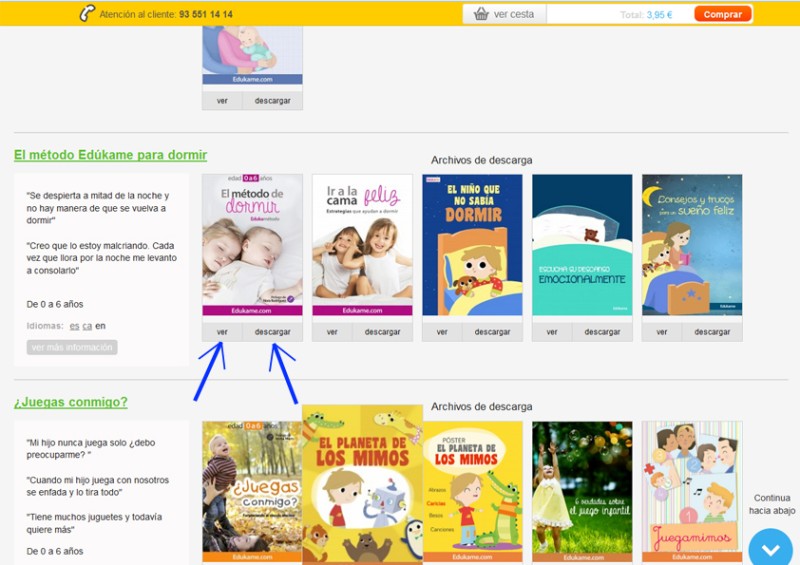The width and height of the screenshot is (800, 565).
Task: Click 'ver' under El método de dormir cover
Action: pyautogui.click(x=222, y=332)
